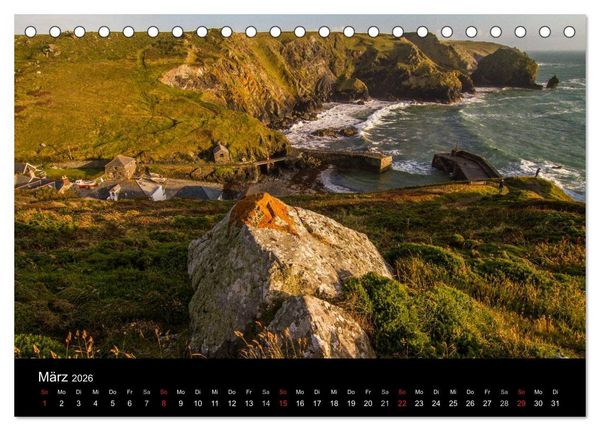Image resolution: width=600 pixels, height=431 pixels.
Task: Select the red Sunday date 15
Action: 283,403
